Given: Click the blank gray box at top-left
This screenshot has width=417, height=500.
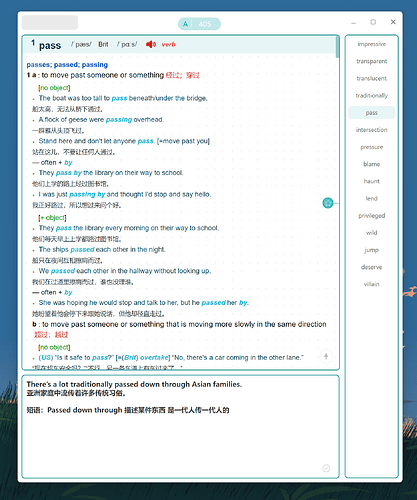Looking at the screenshot, I should point(50,23).
